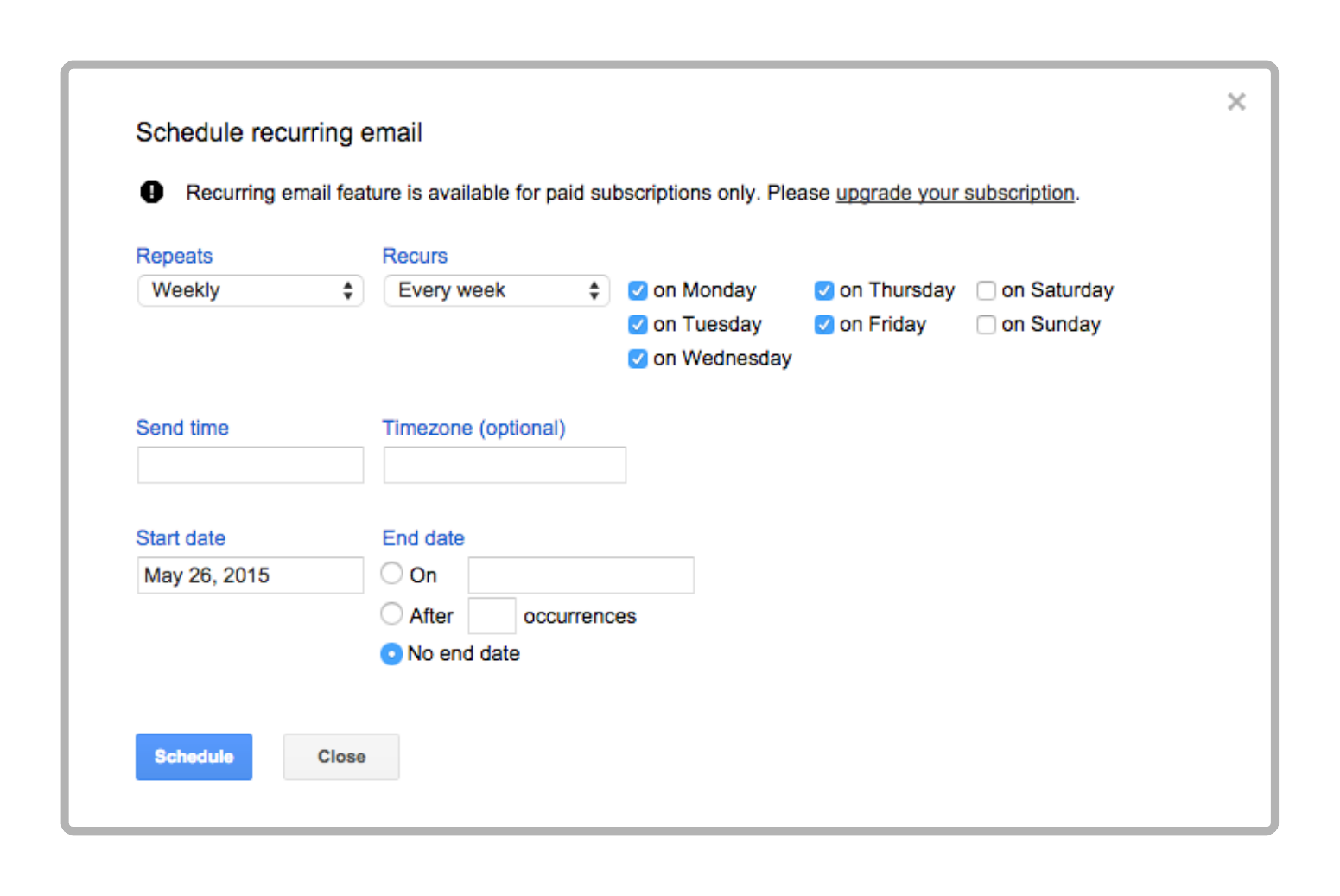The height and width of the screenshot is (896, 1340).
Task: Click the Close button
Action: point(341,757)
